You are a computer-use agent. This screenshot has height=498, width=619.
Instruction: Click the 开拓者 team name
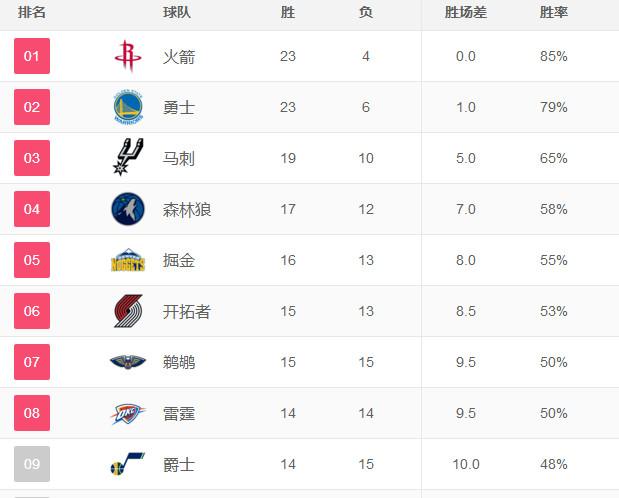pyautogui.click(x=187, y=312)
